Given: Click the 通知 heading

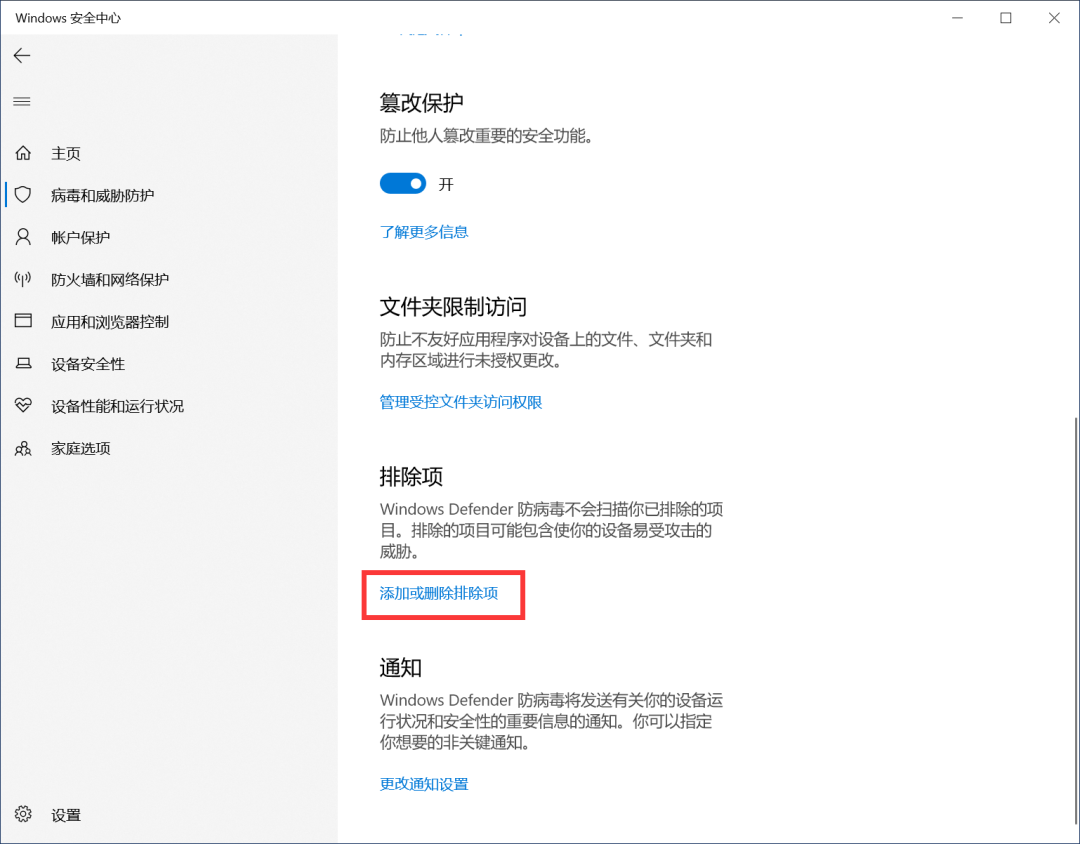Looking at the screenshot, I should (401, 668).
